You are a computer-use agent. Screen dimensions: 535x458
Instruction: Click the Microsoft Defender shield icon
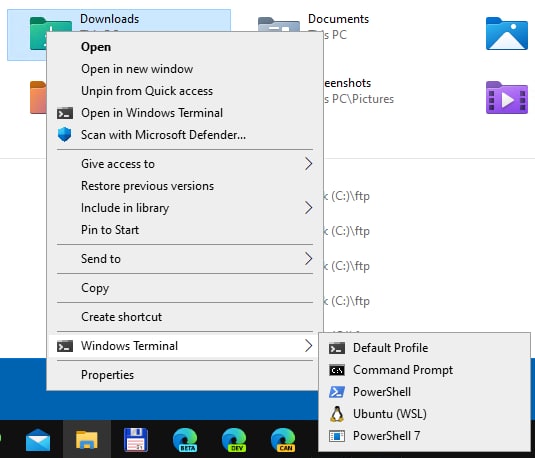coord(64,134)
